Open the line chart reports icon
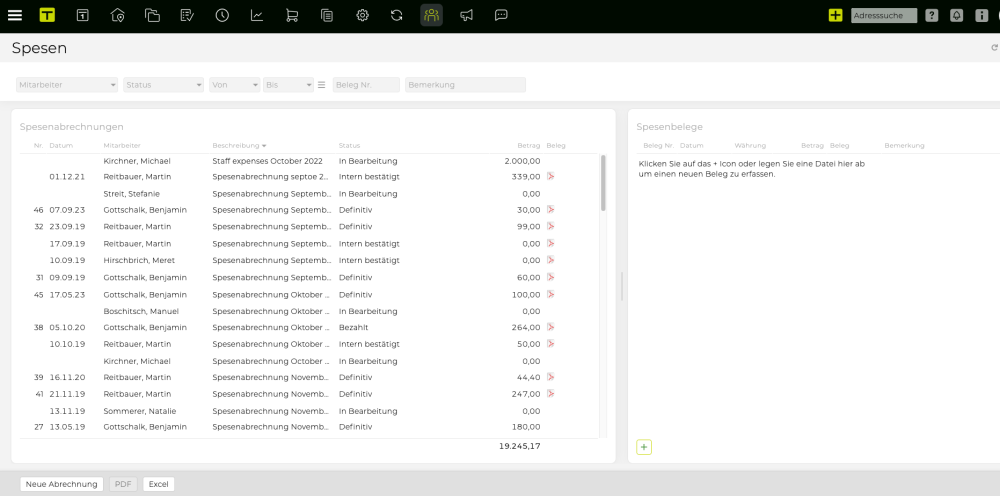The height and width of the screenshot is (496, 1000). point(257,15)
